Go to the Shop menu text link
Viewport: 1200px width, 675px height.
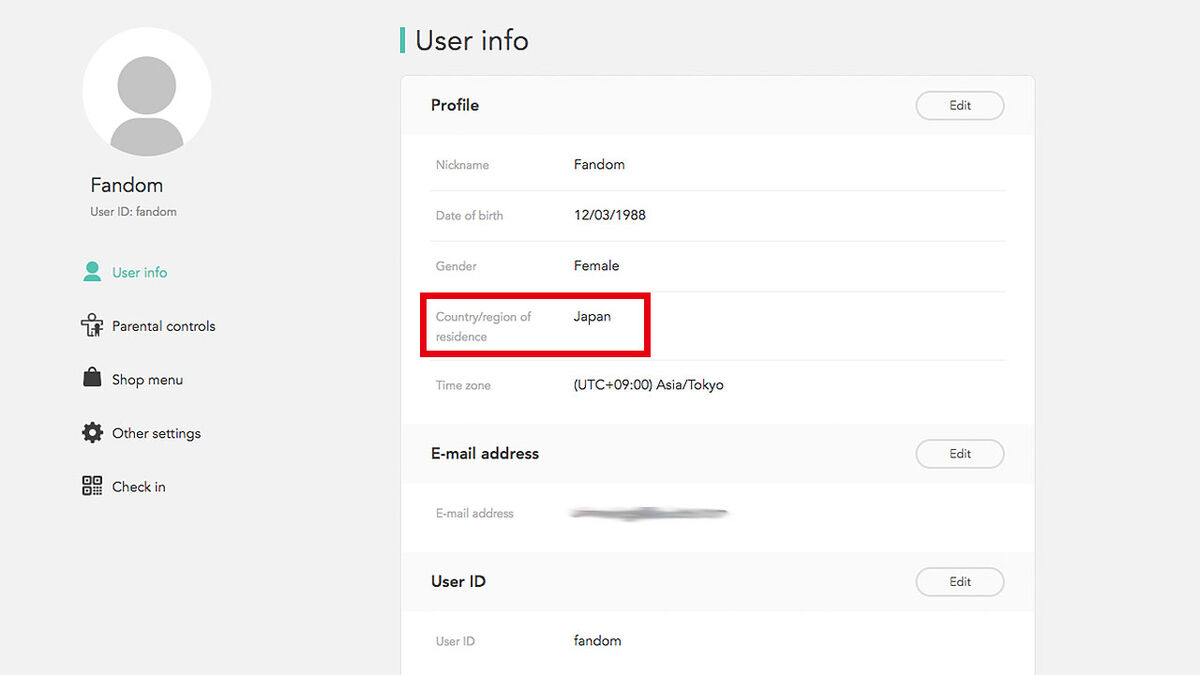147,380
